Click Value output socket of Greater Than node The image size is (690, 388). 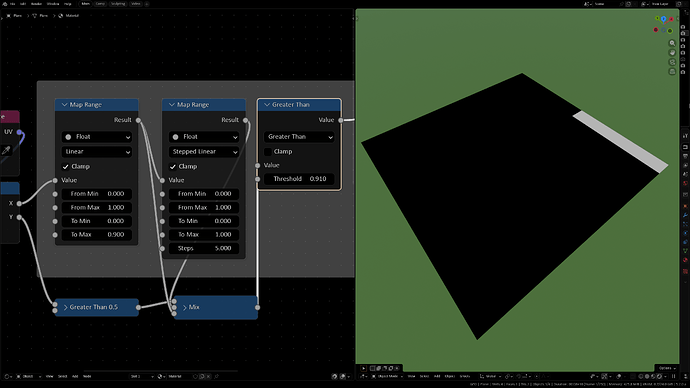[341, 120]
